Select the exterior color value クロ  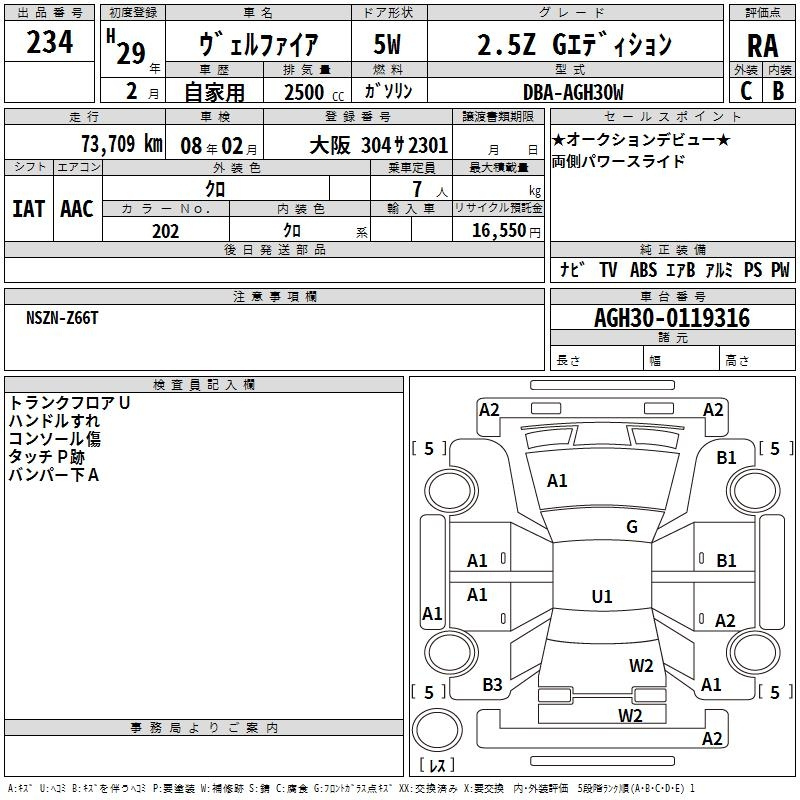pyautogui.click(x=215, y=189)
